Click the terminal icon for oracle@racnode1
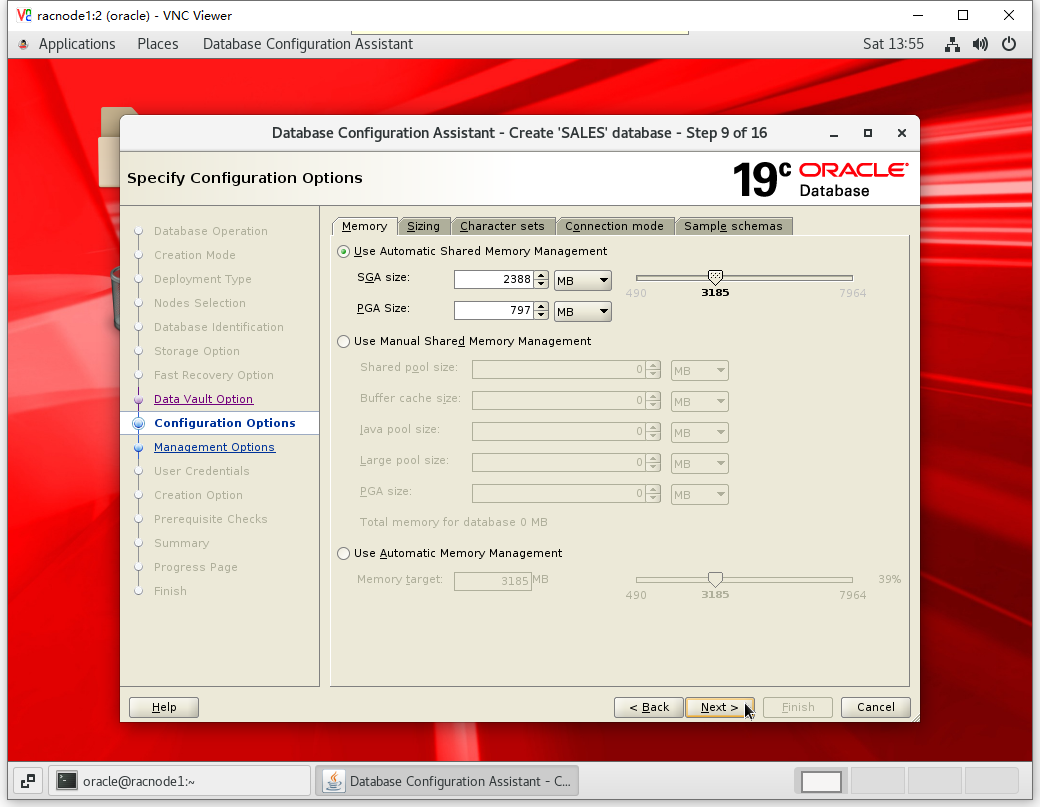 tap(67, 781)
